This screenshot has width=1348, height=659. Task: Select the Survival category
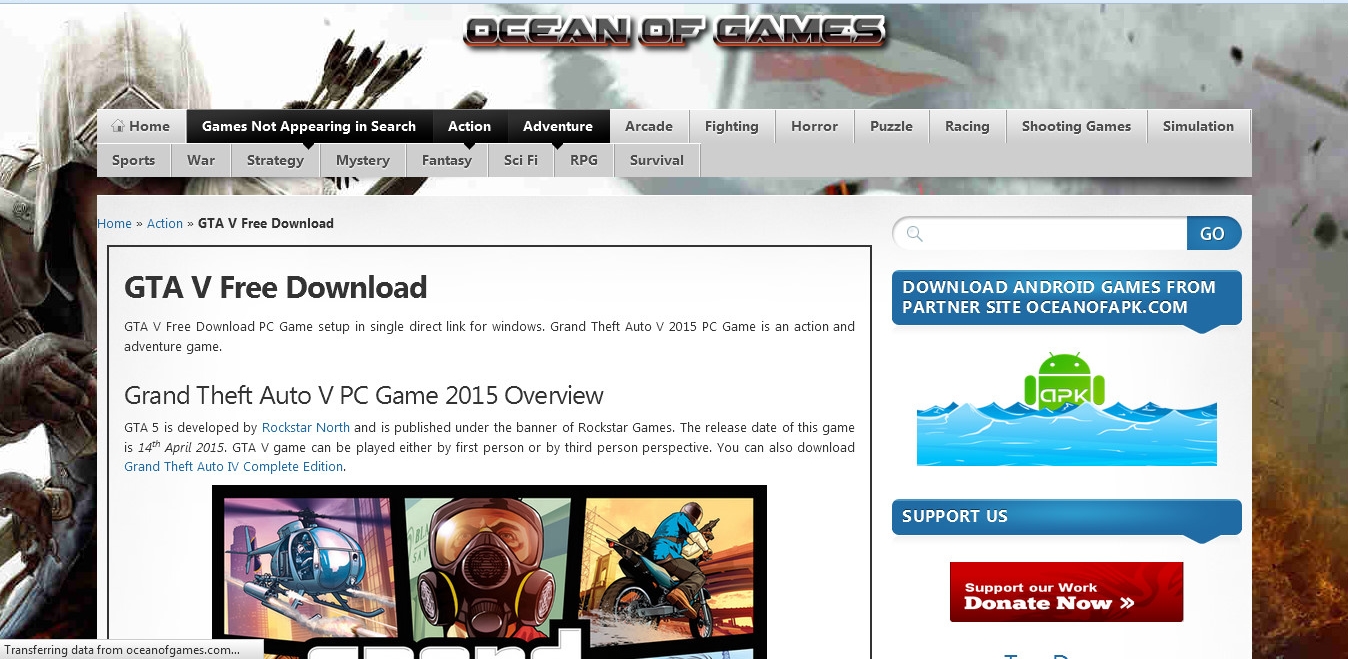(x=656, y=160)
